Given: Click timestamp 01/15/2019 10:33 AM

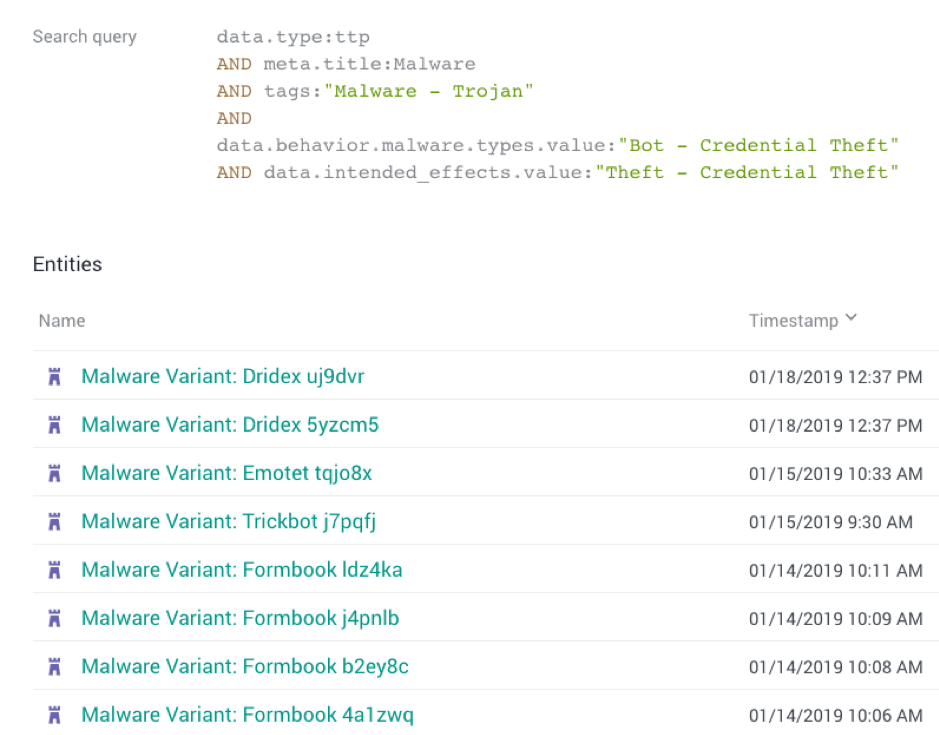Looking at the screenshot, I should pyautogui.click(x=835, y=474).
